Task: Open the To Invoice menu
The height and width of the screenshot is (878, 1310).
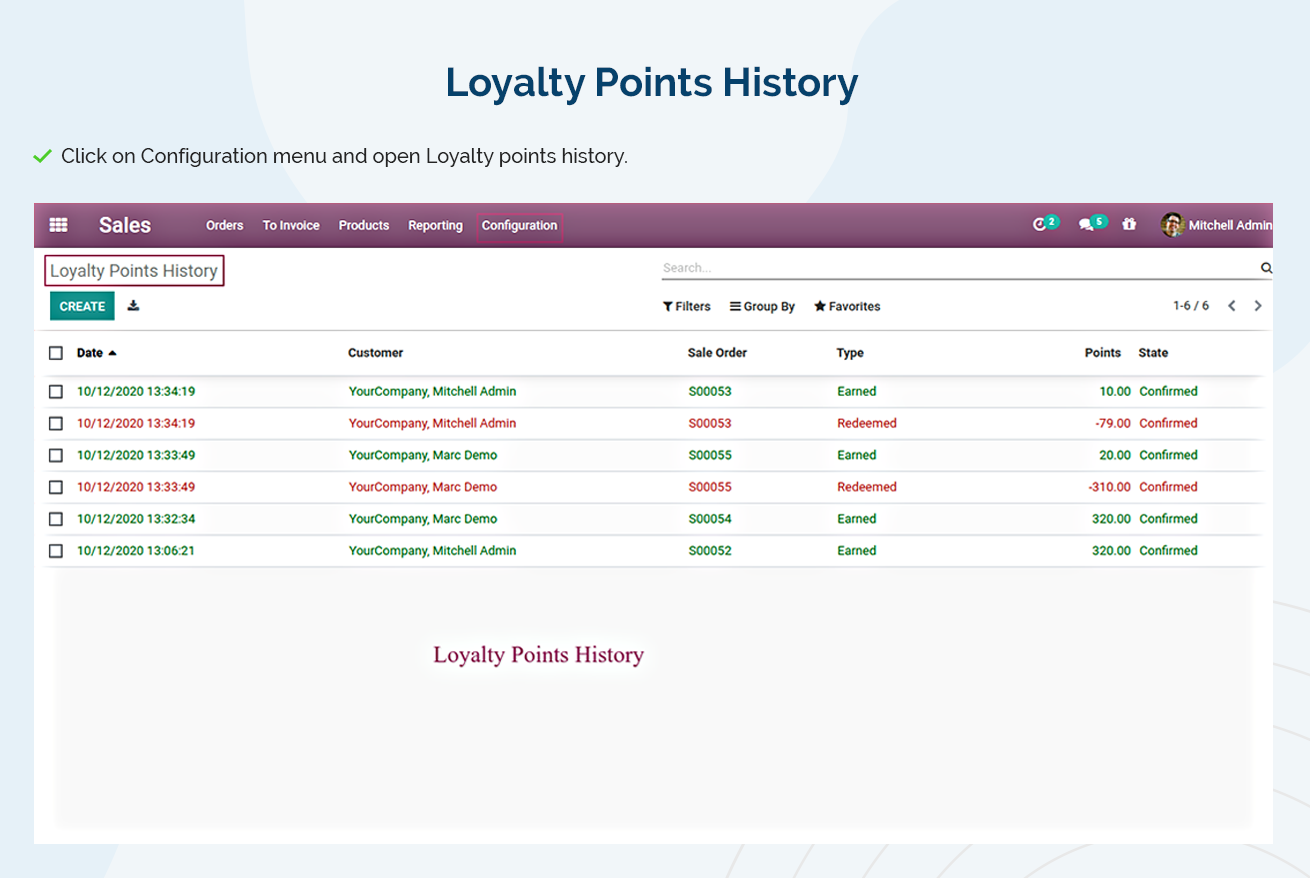Action: [291, 225]
